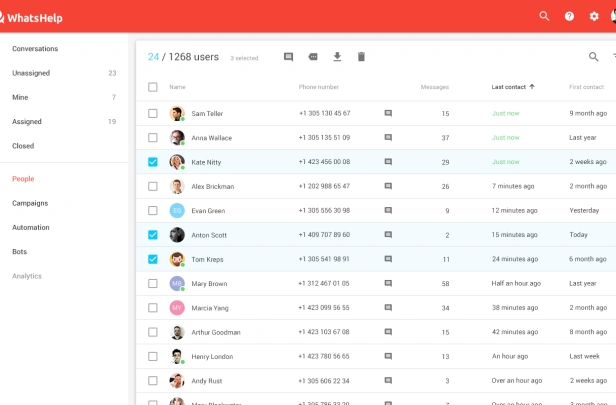
Task: Open chat icon in Sam Teller row
Action: point(388,113)
